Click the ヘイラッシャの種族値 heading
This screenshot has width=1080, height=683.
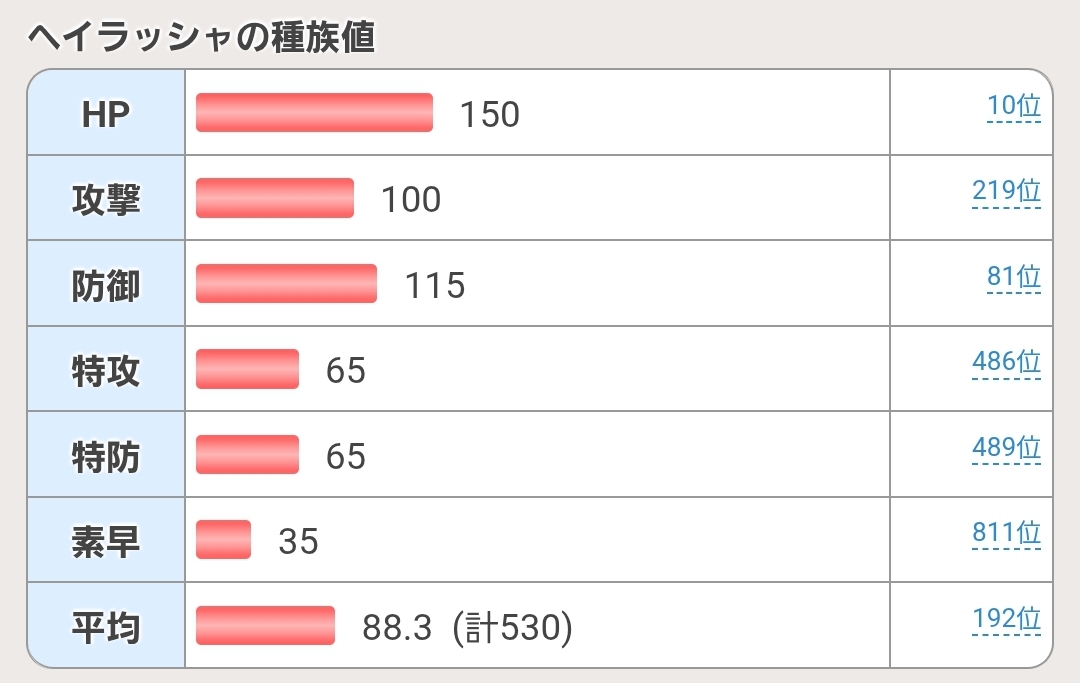click(200, 36)
